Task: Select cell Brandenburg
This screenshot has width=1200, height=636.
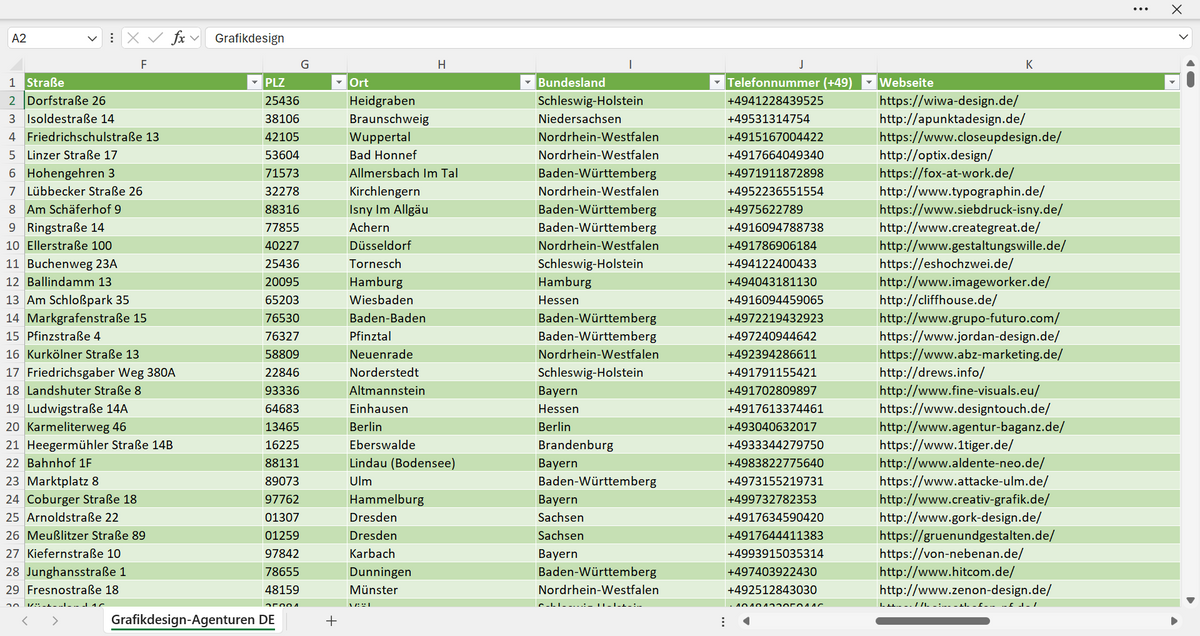Action: (630, 445)
